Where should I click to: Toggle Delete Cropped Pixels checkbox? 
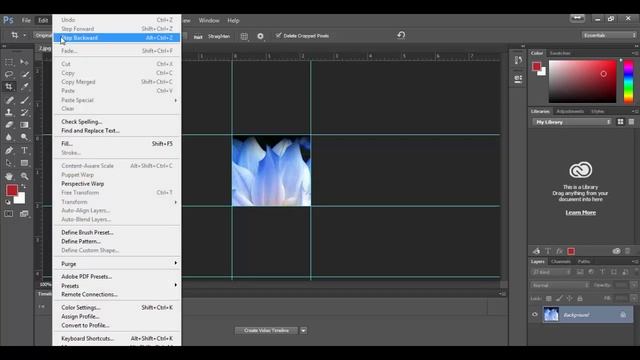[x=278, y=36]
